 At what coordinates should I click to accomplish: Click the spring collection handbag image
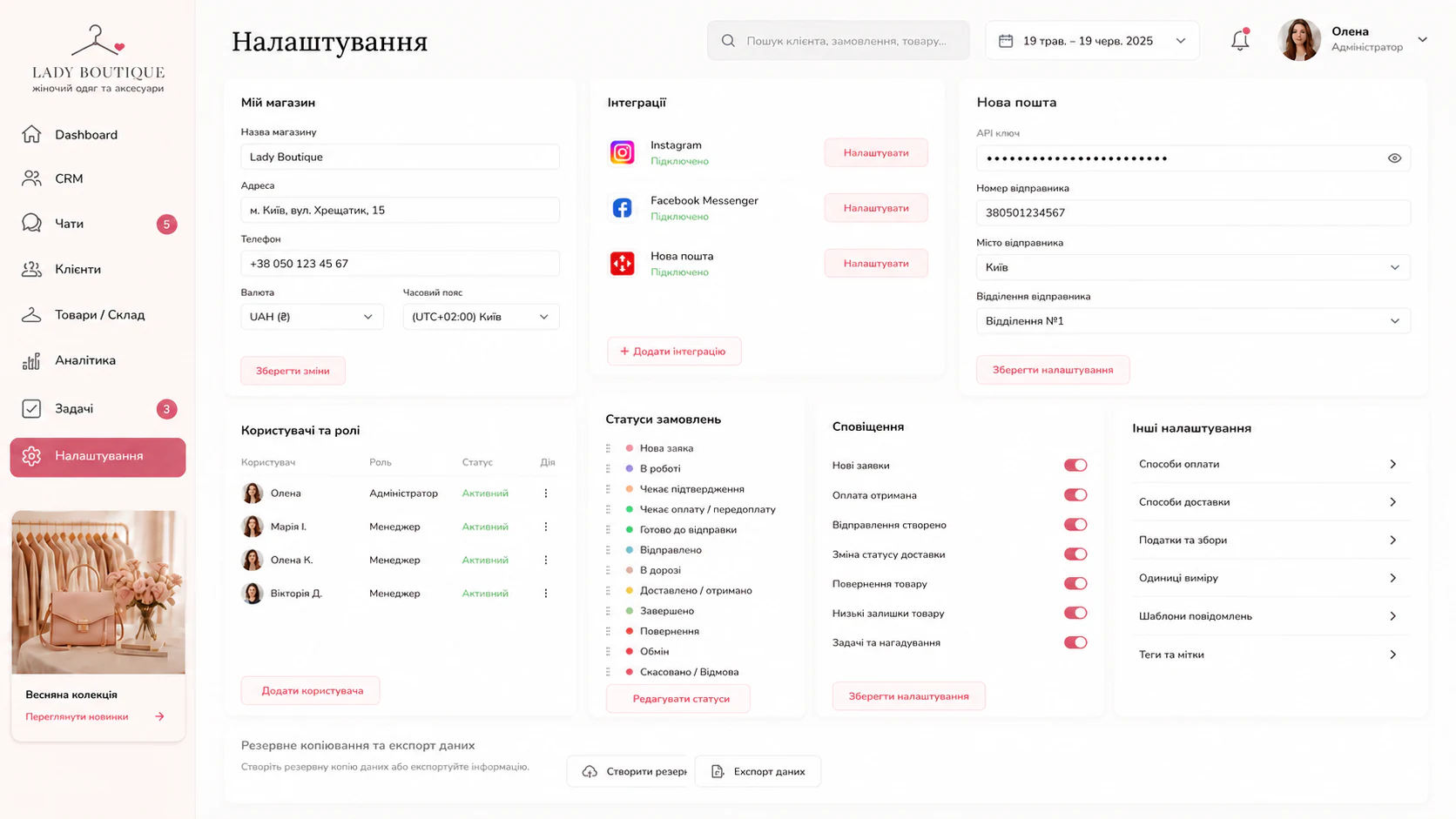(x=98, y=592)
